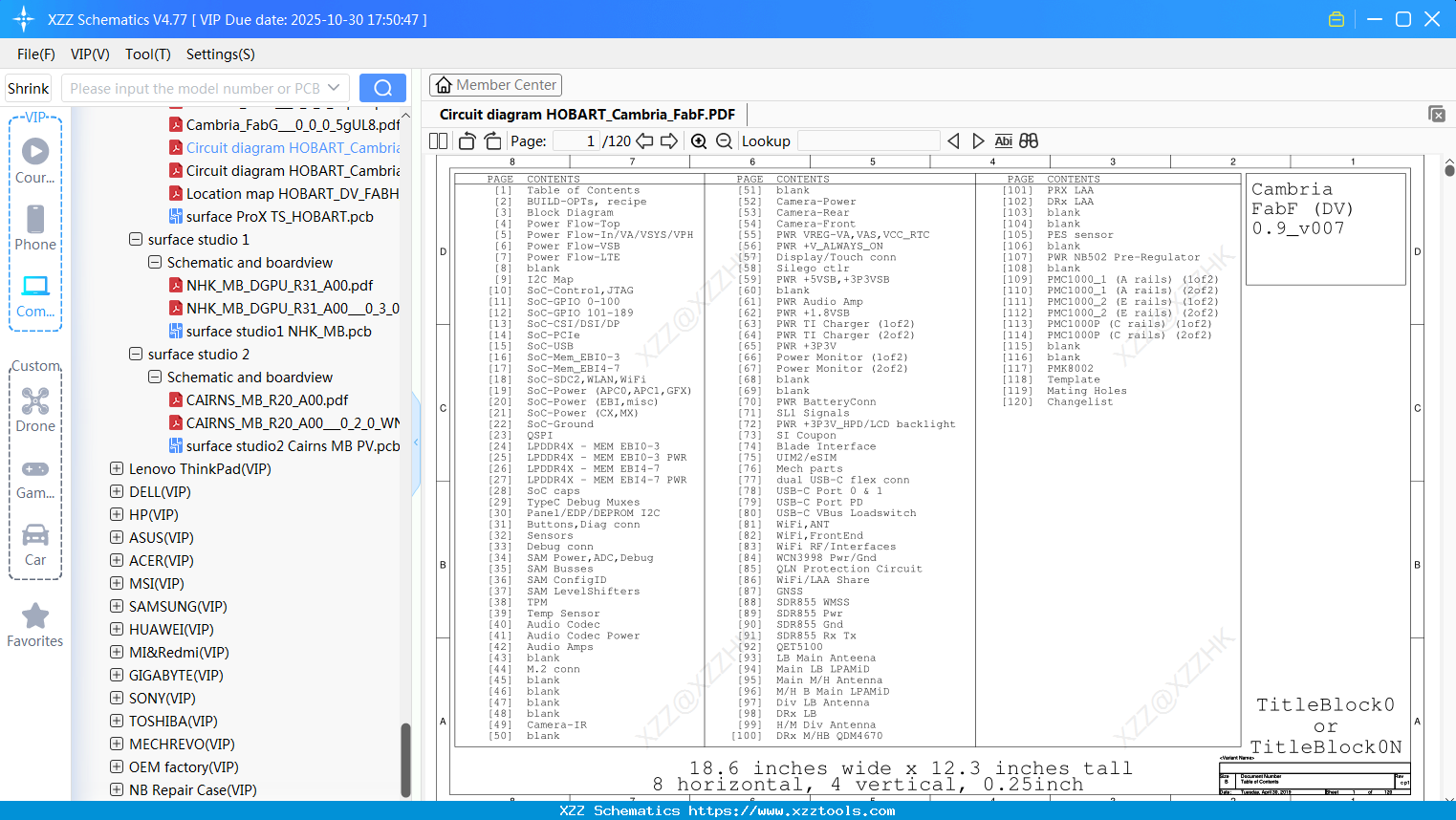Close the circuit diagram document panel
The height and width of the screenshot is (820, 1456).
coord(1437,114)
